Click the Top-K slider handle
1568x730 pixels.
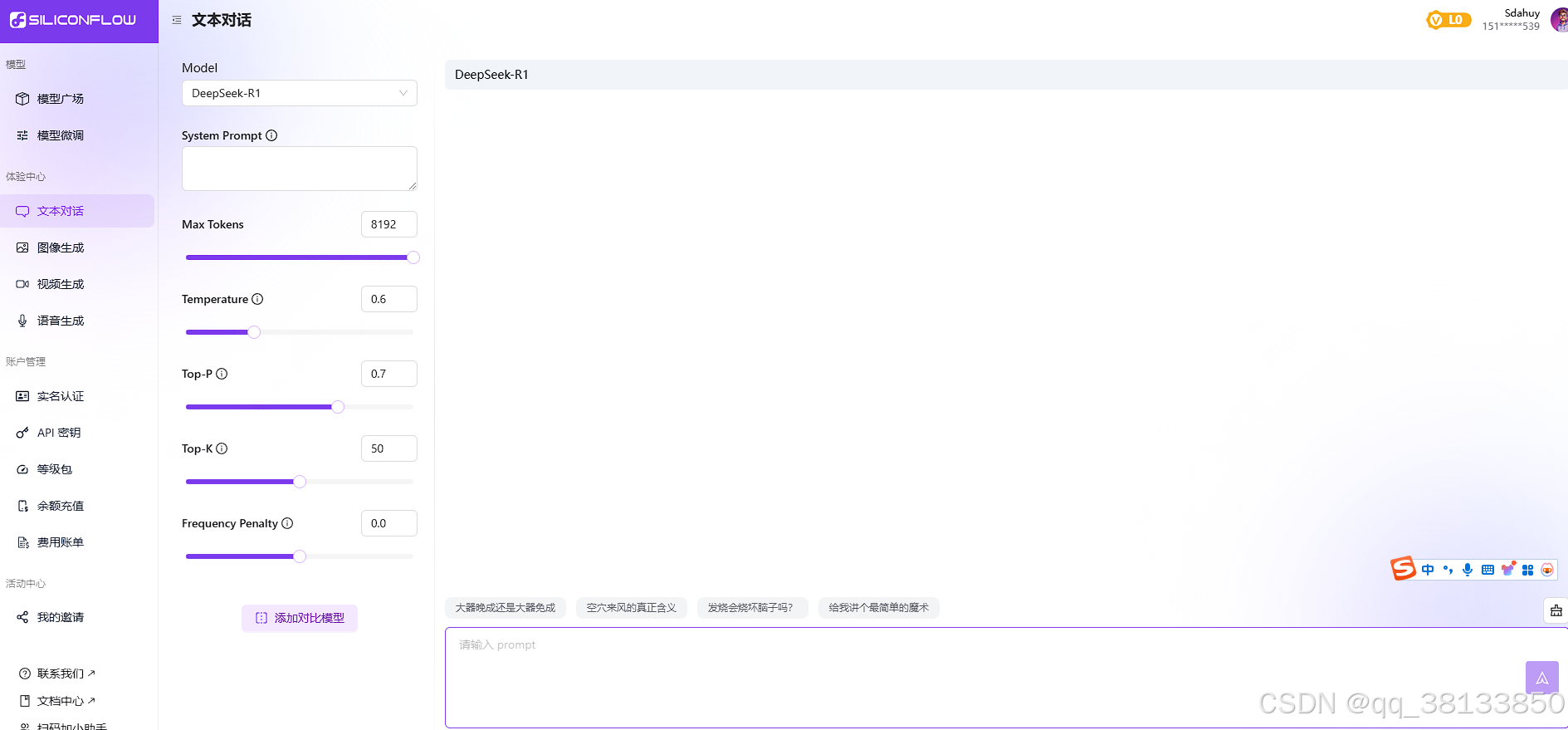click(300, 482)
